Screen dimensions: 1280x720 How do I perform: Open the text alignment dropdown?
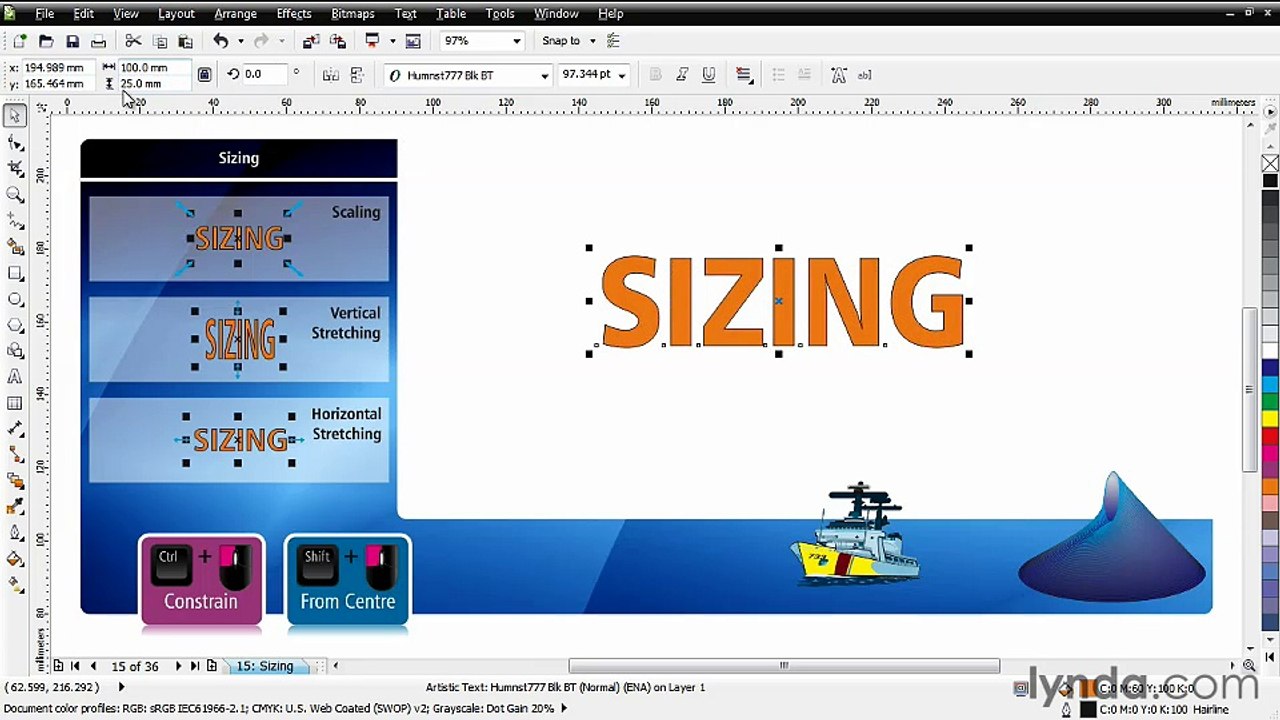tap(744, 75)
